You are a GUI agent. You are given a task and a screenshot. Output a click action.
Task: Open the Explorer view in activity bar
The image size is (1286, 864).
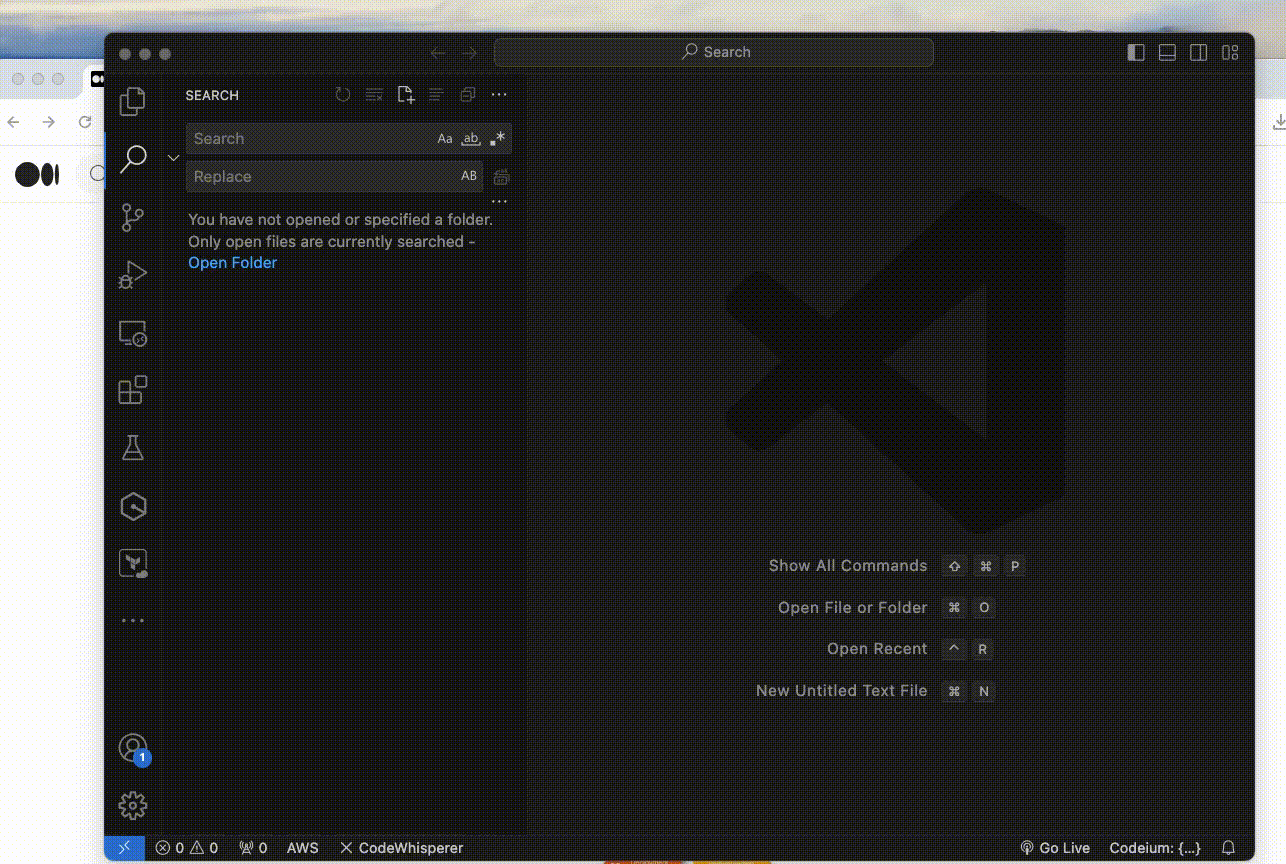tap(133, 101)
